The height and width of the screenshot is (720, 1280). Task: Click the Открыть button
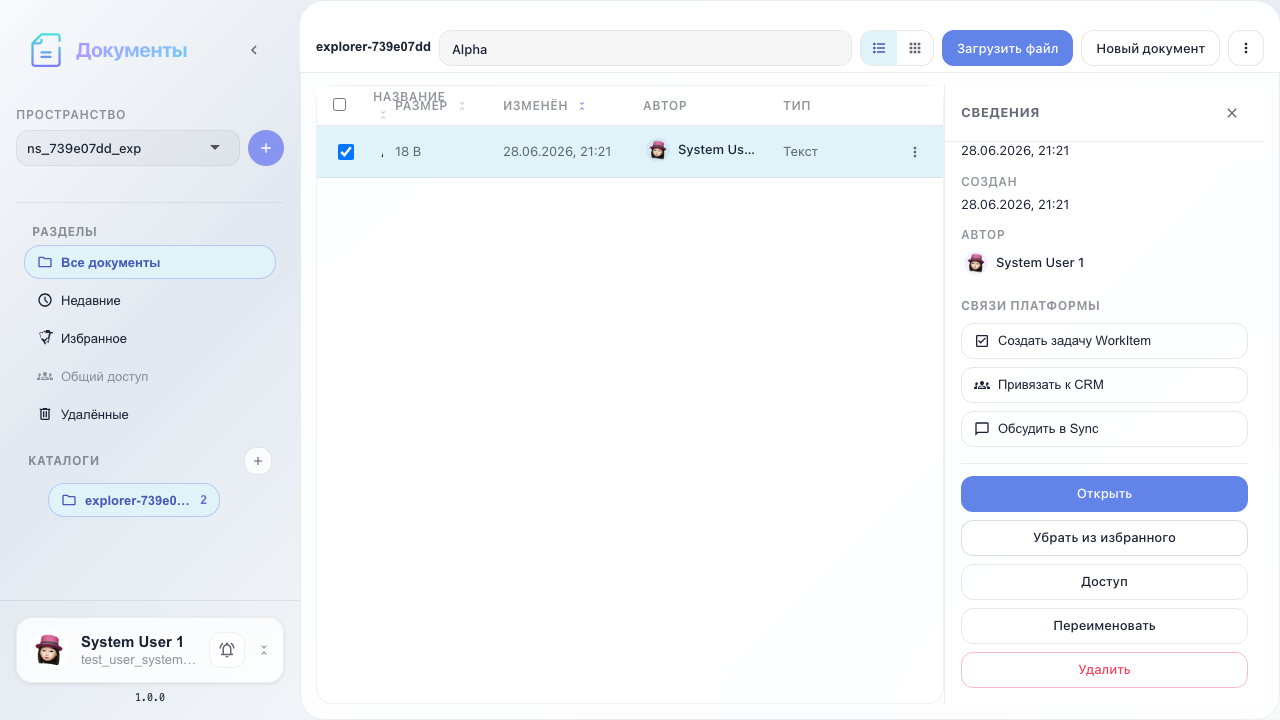1104,494
